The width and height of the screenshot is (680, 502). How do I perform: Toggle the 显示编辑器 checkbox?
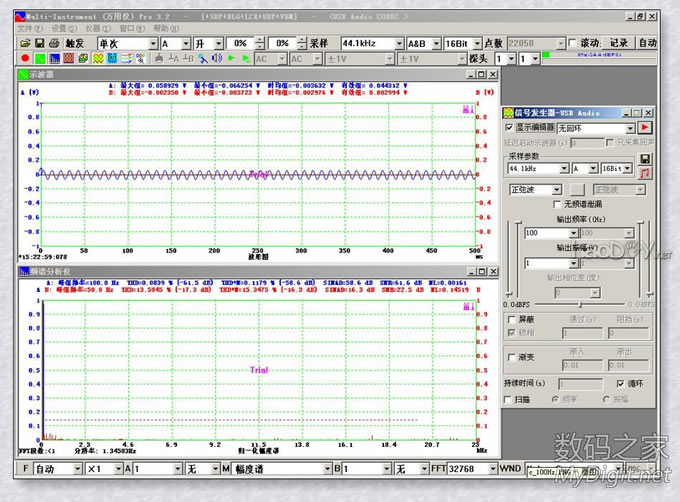509,129
